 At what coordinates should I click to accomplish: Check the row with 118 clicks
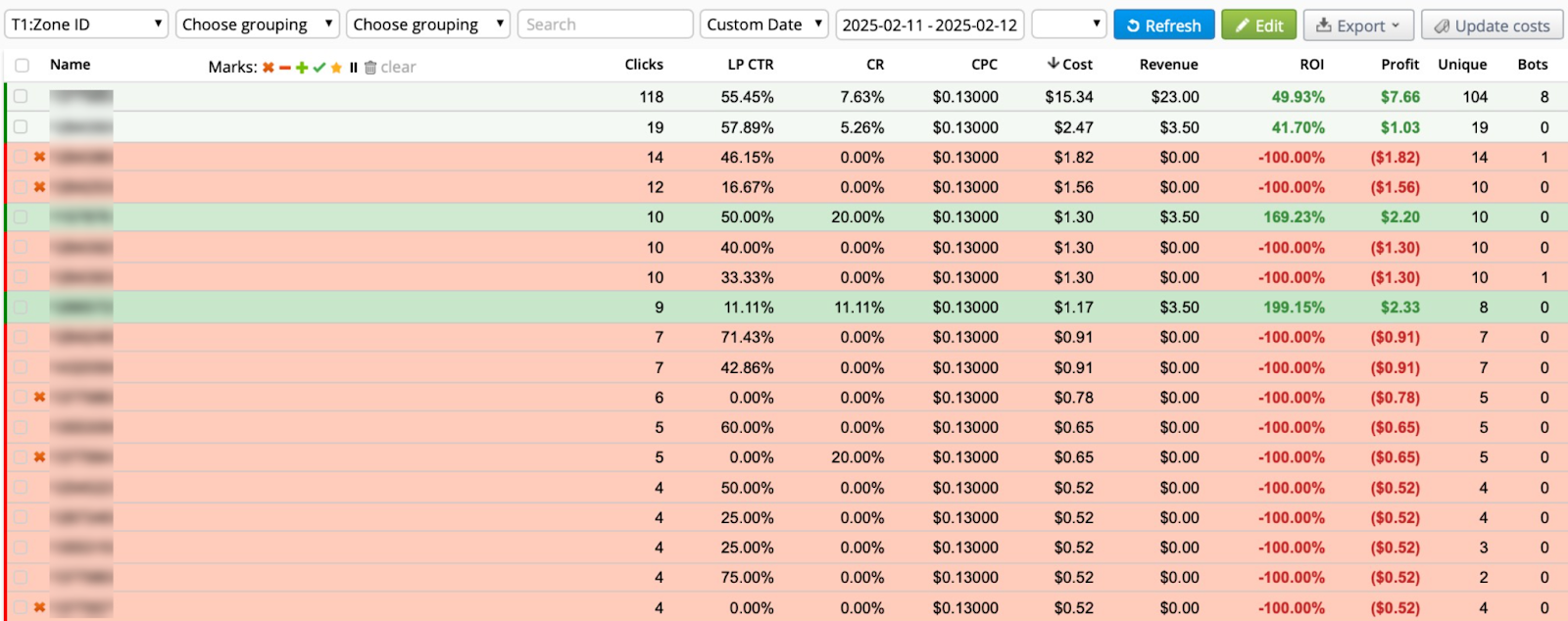(x=21, y=97)
